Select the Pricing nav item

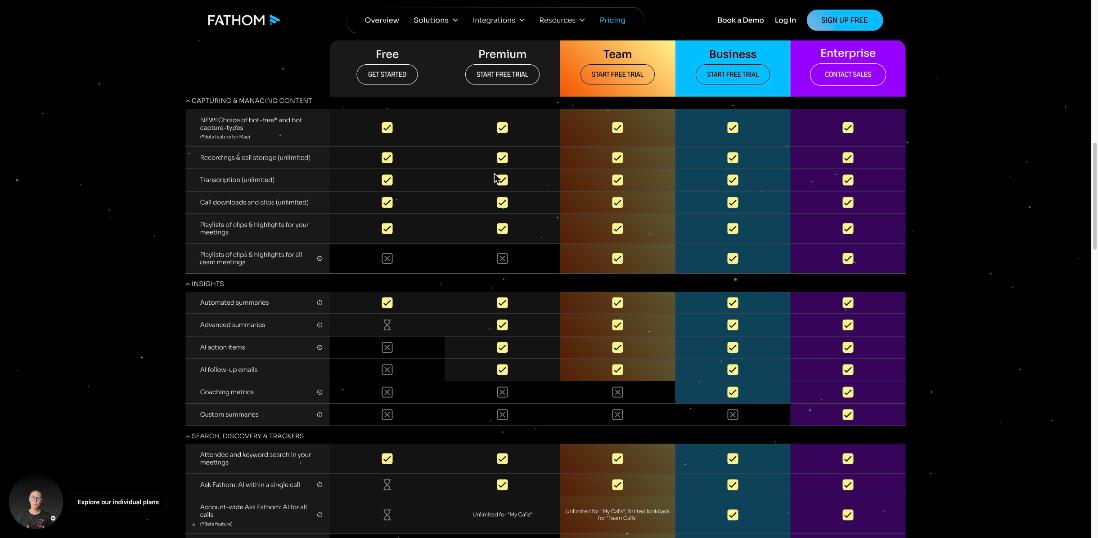613,20
